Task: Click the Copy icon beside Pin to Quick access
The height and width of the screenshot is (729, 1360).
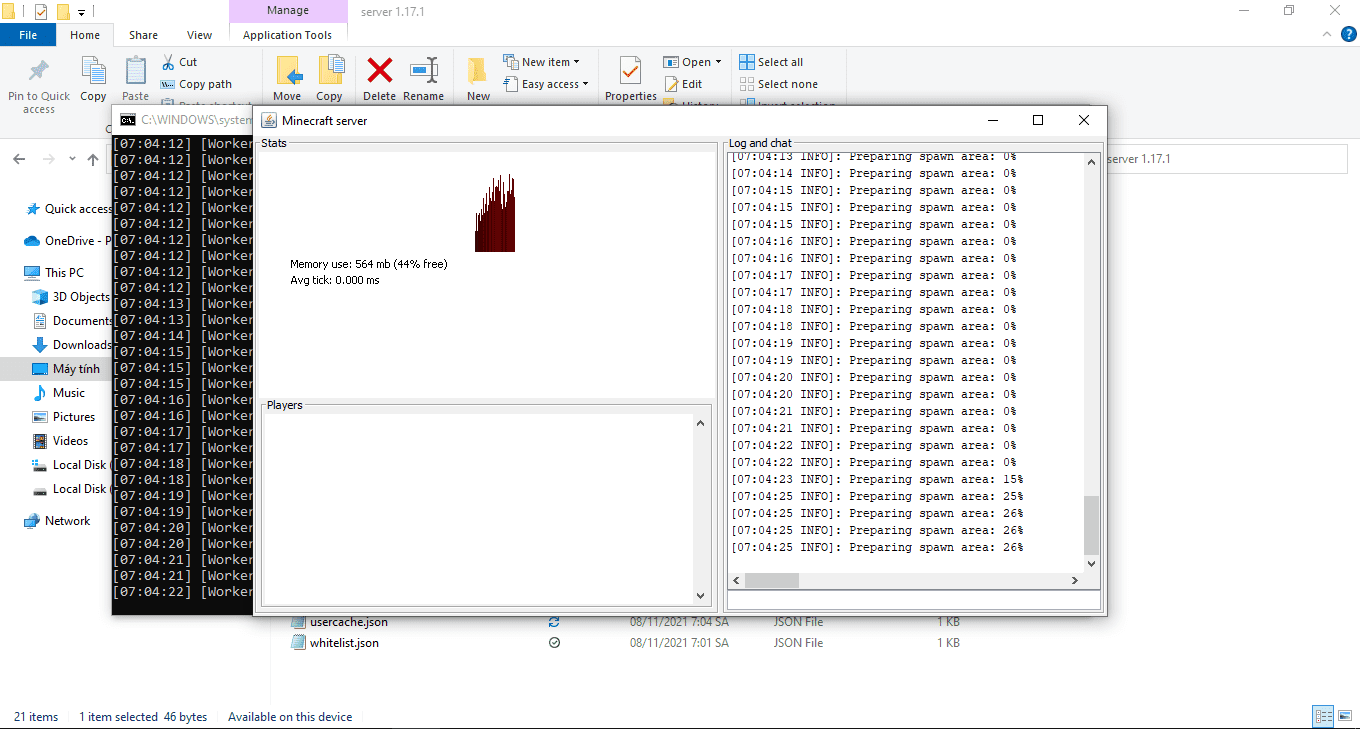Action: coord(93,79)
